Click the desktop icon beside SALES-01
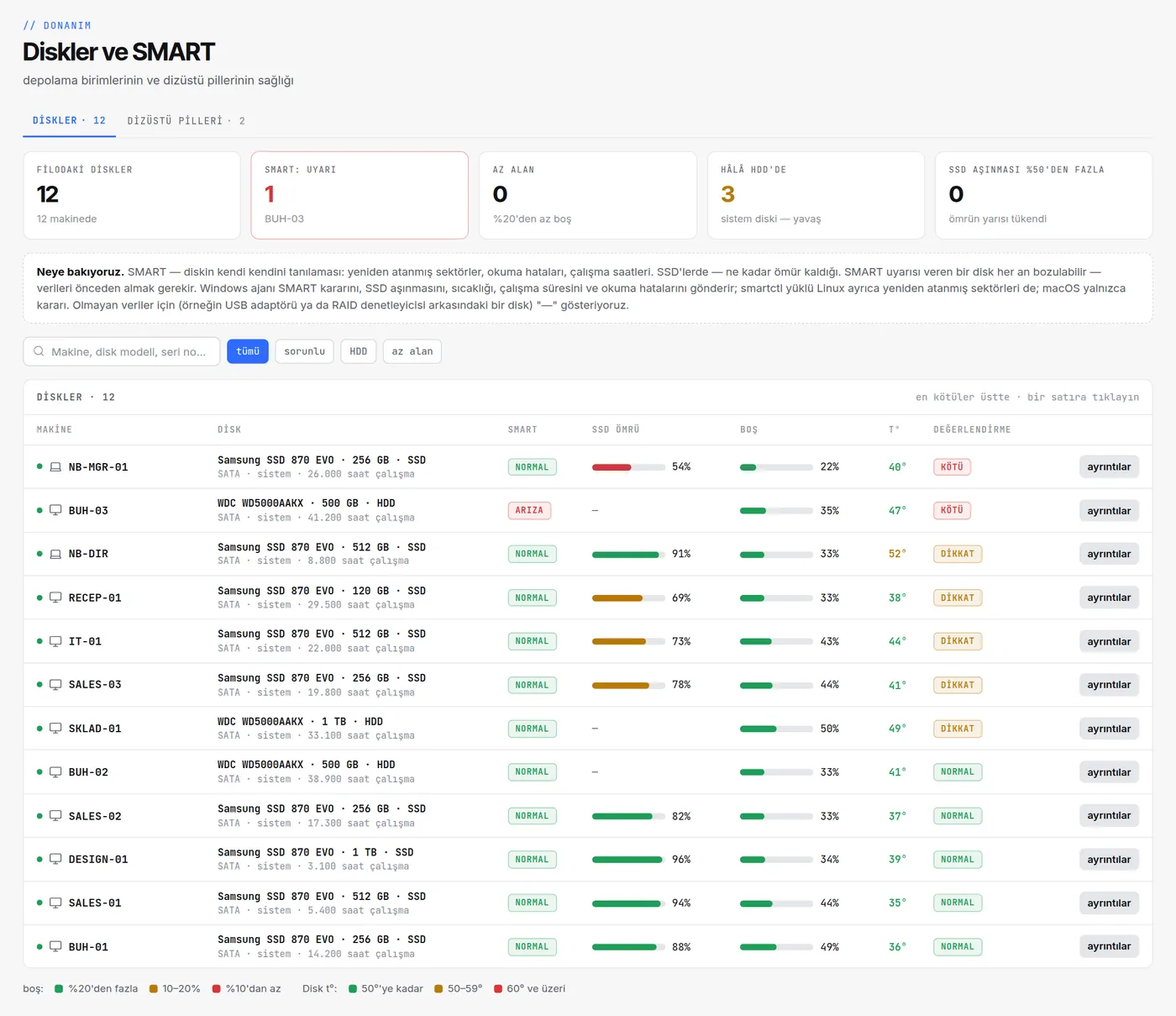The height and width of the screenshot is (1016, 1176). [x=55, y=903]
